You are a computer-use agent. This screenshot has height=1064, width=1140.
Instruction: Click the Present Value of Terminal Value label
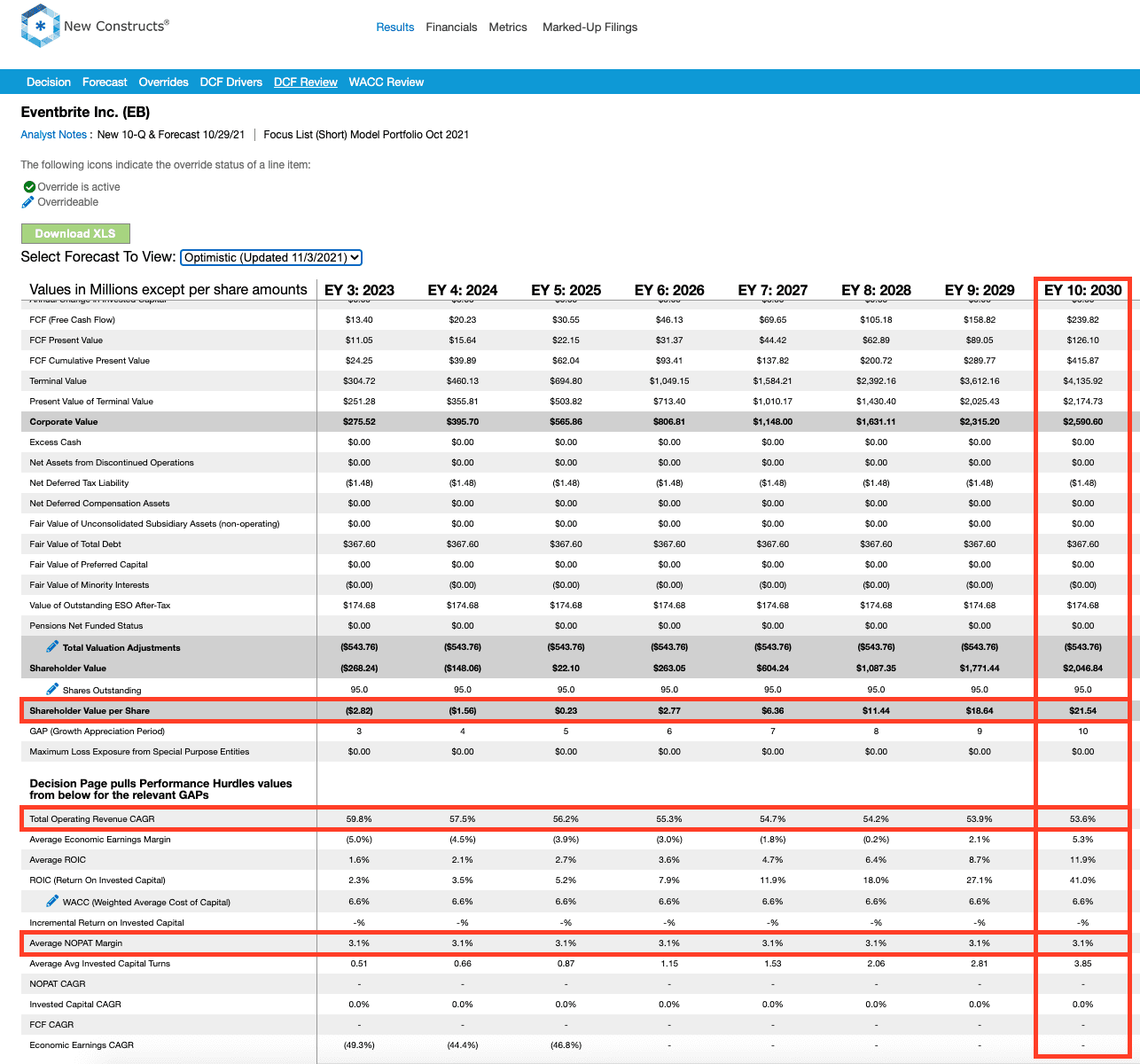click(x=91, y=401)
